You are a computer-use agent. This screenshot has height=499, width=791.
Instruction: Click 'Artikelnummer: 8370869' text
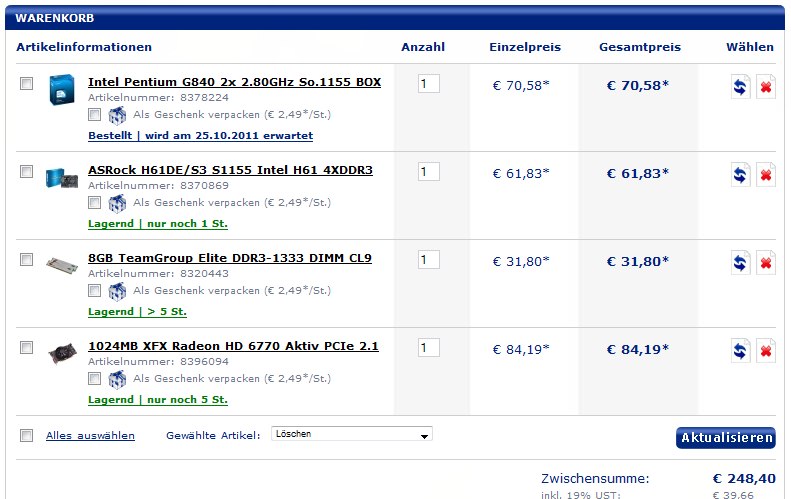(x=158, y=186)
